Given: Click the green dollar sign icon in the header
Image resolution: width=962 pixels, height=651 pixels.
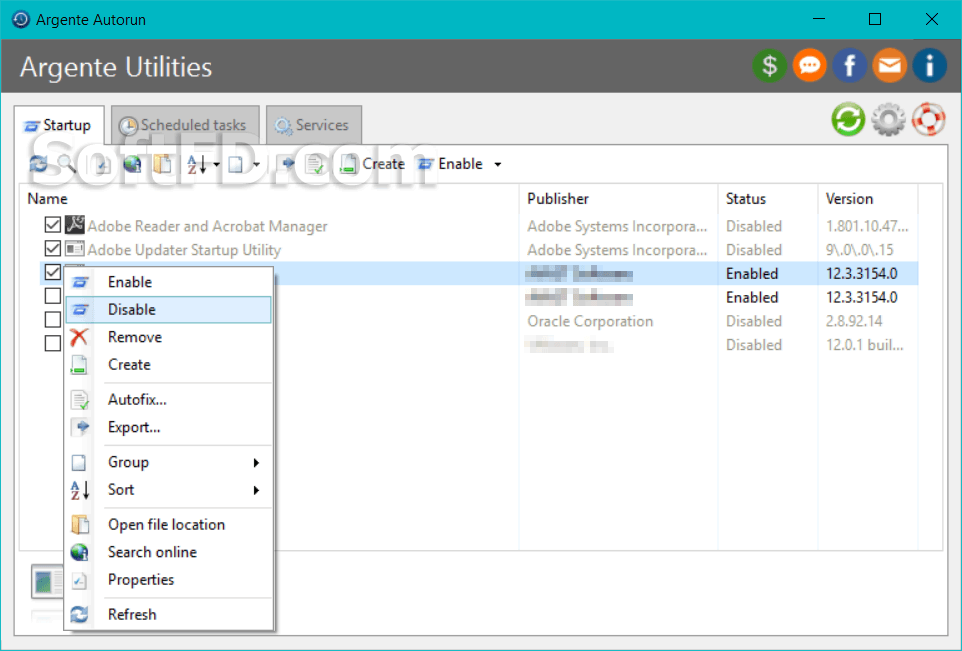Looking at the screenshot, I should 769,66.
